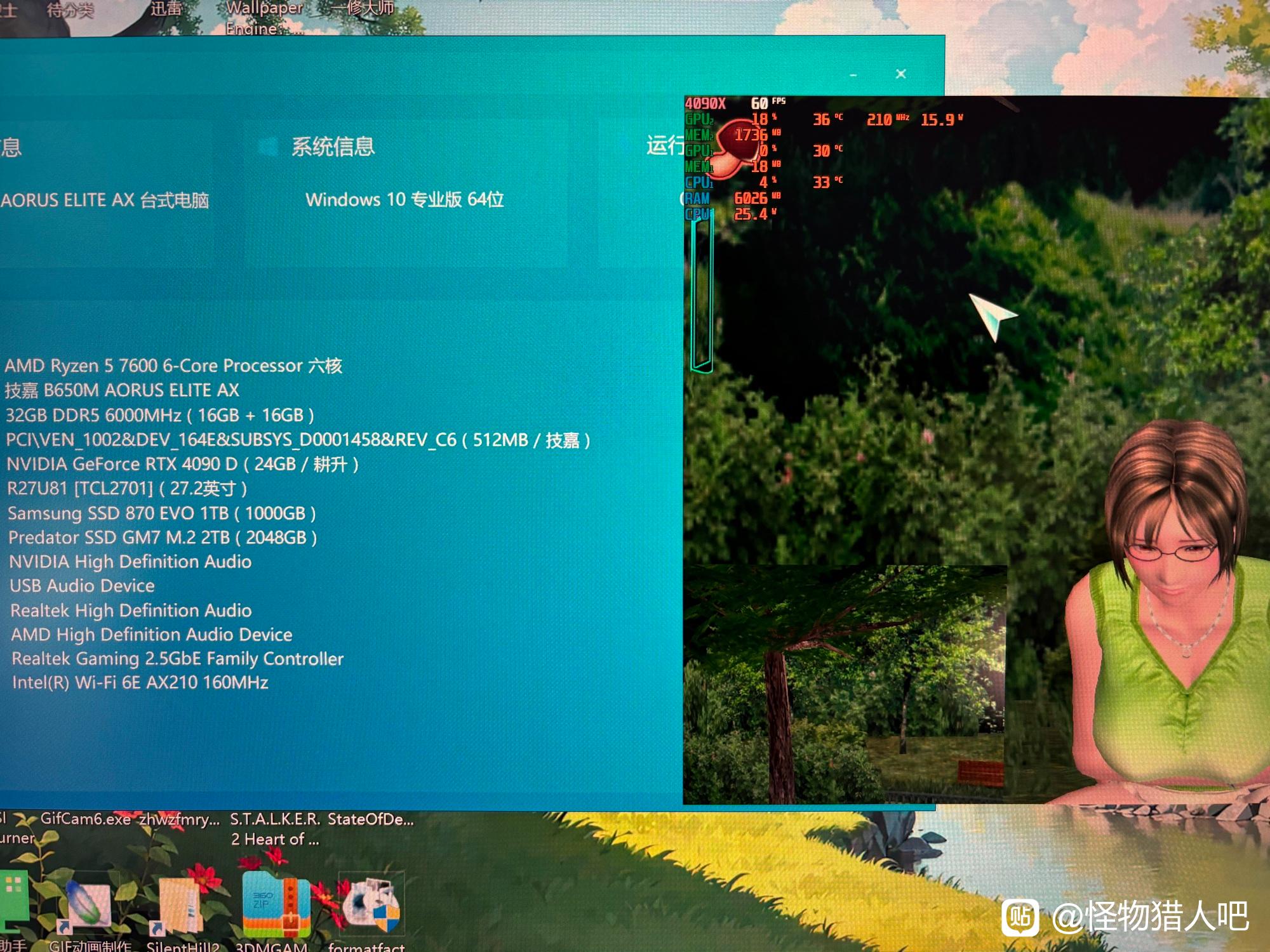
Task: Select the GifCam6.exe desktop label
Action: click(85, 819)
